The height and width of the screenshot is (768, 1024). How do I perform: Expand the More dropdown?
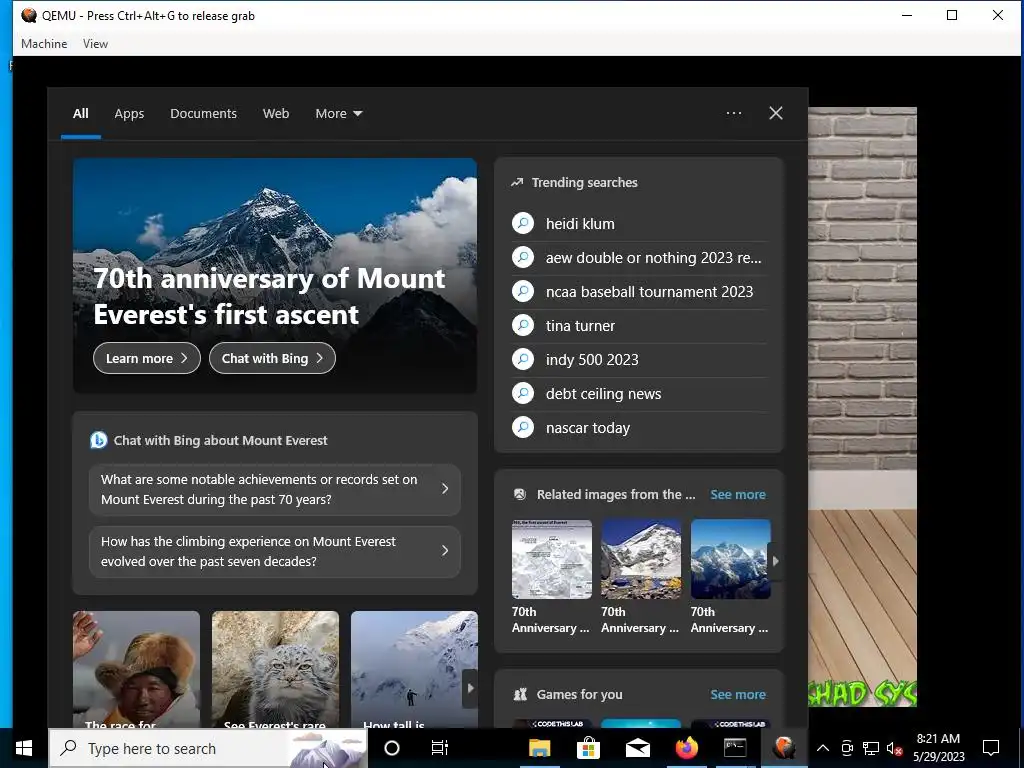click(x=338, y=114)
